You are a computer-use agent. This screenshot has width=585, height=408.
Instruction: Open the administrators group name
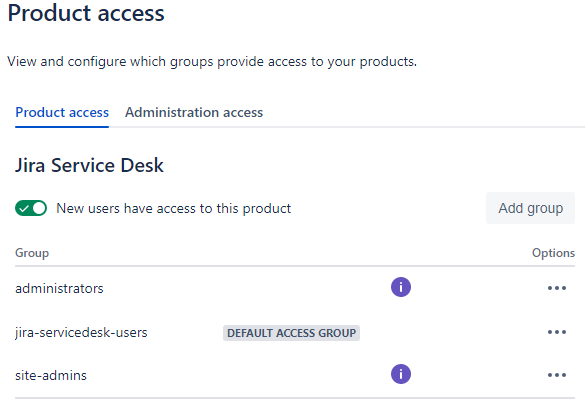point(59,288)
